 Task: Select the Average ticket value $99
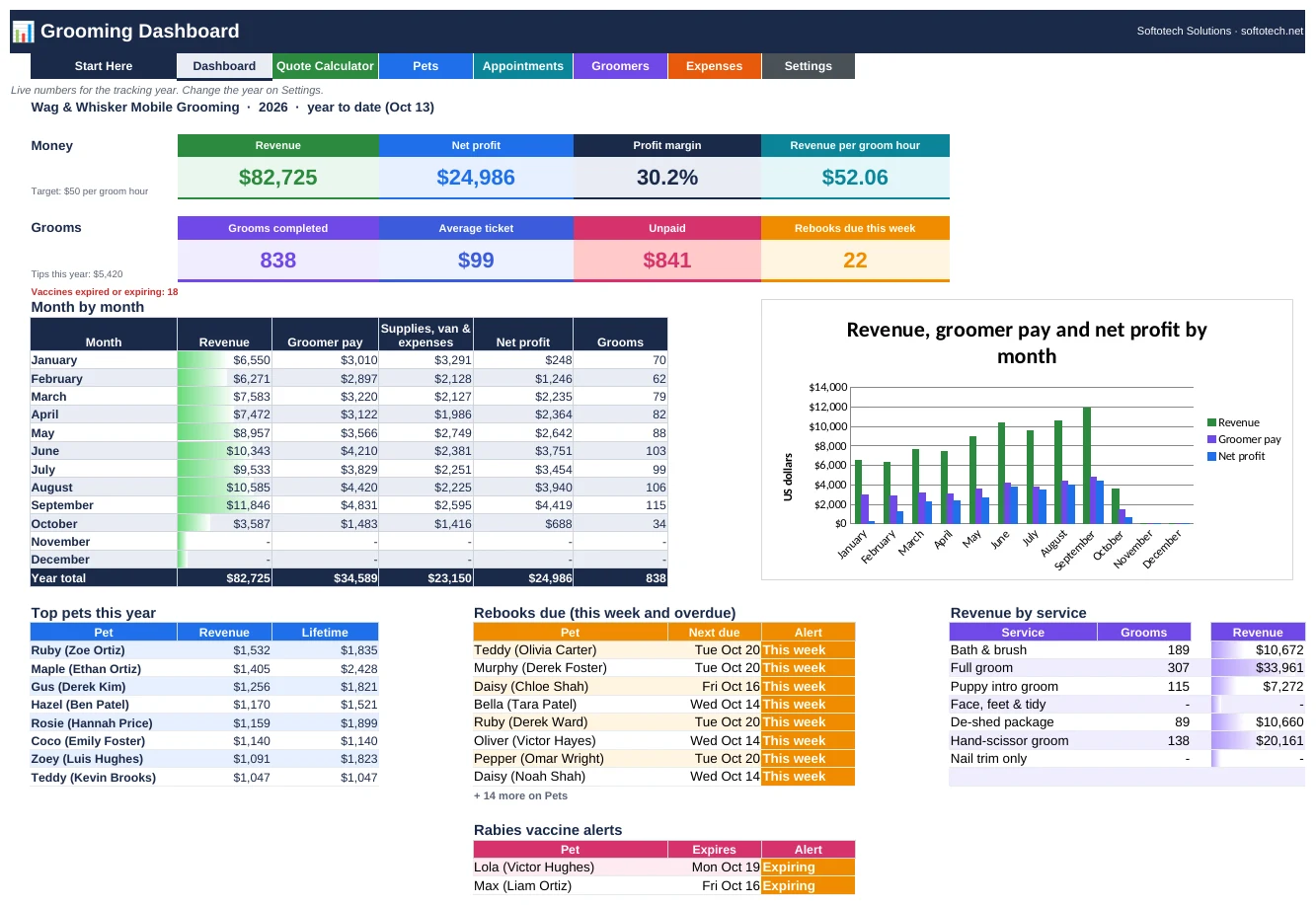[x=476, y=261]
